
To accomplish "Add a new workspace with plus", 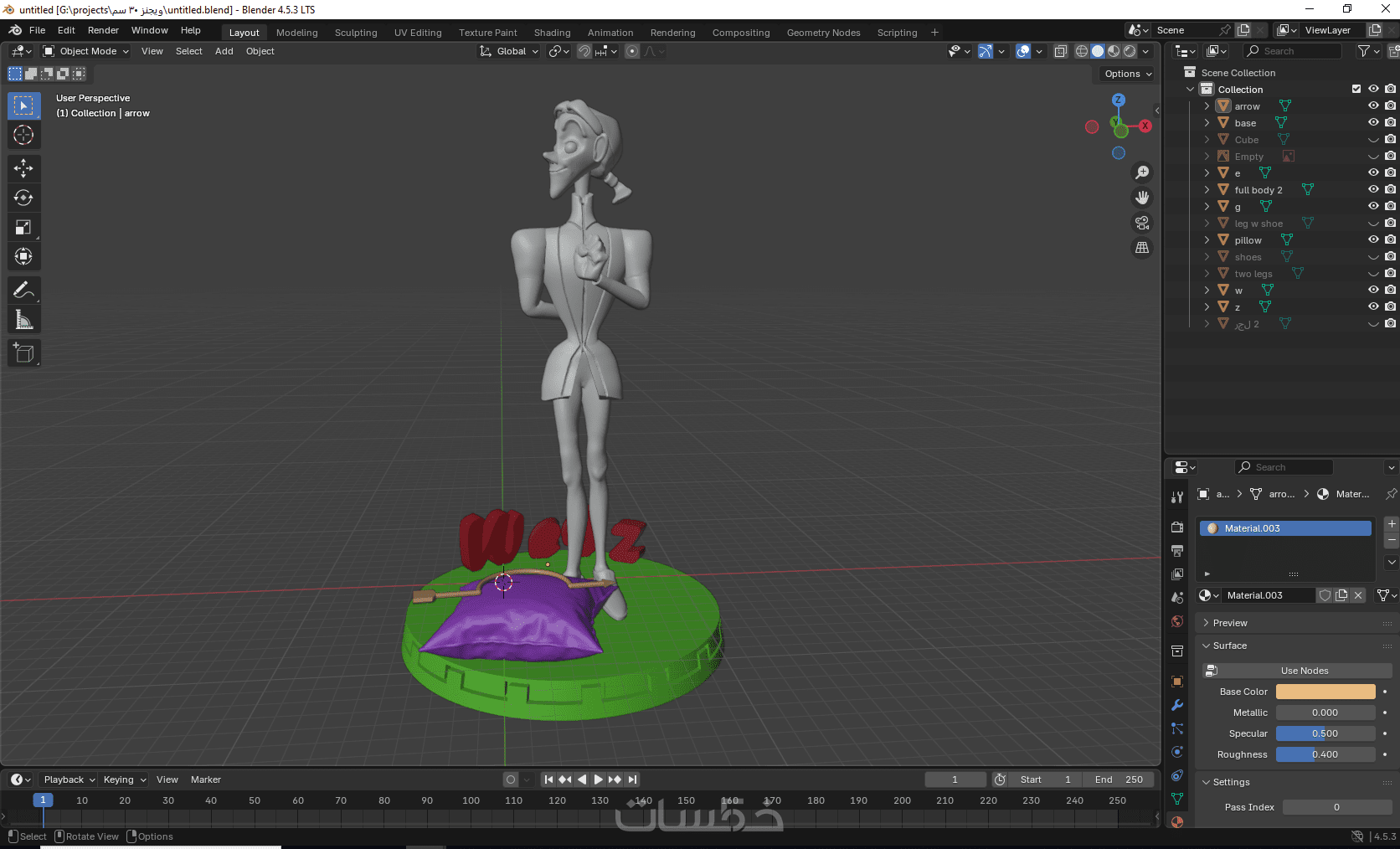I will point(935,33).
